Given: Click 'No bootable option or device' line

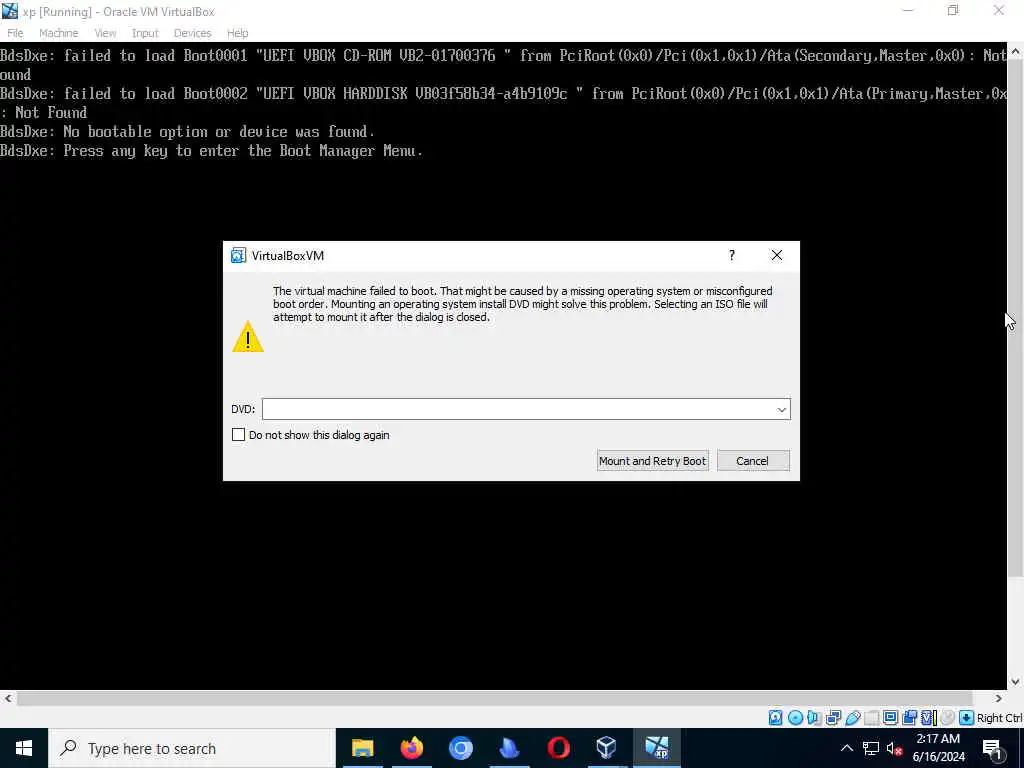Looking at the screenshot, I should [x=187, y=131].
